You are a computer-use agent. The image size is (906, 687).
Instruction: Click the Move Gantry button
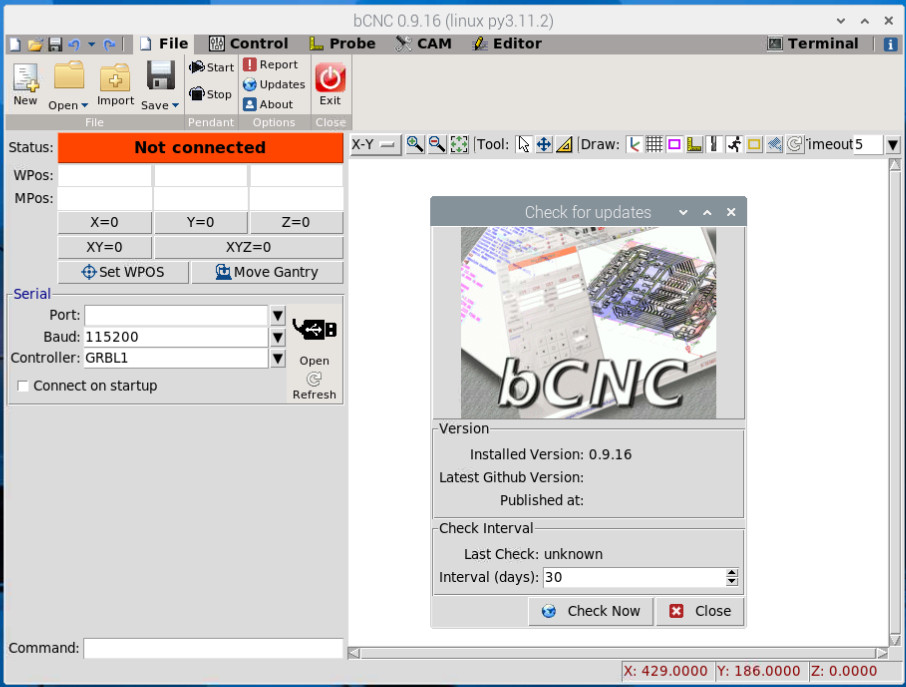click(x=267, y=272)
